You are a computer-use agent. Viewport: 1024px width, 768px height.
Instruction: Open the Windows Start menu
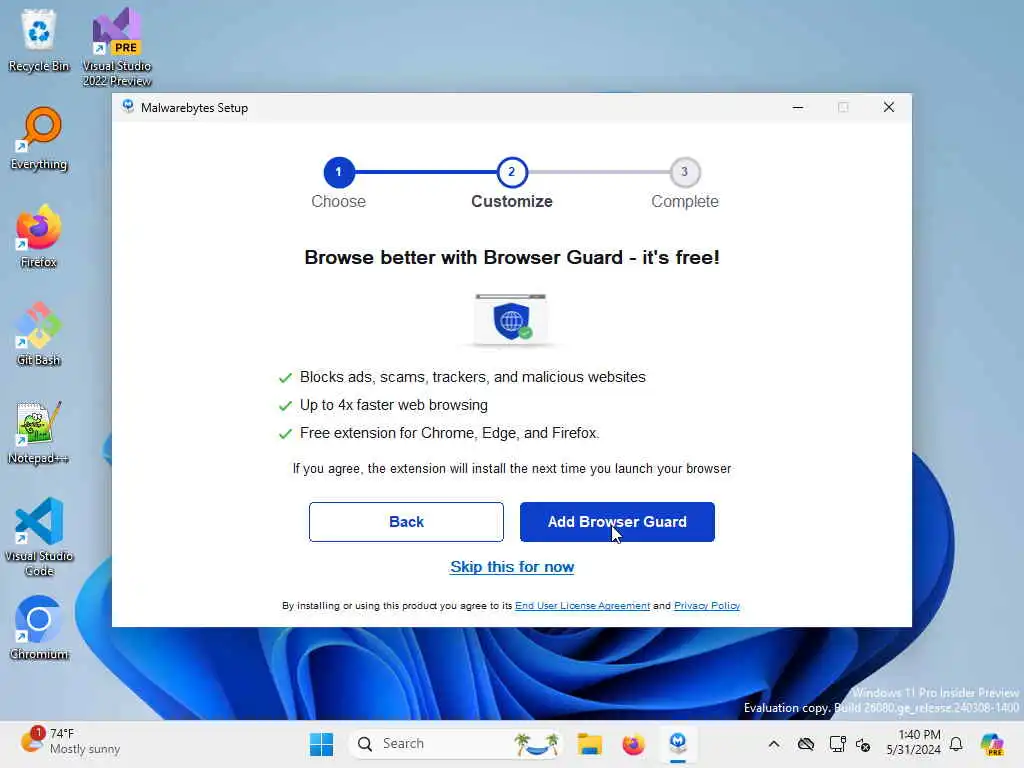pyautogui.click(x=321, y=744)
